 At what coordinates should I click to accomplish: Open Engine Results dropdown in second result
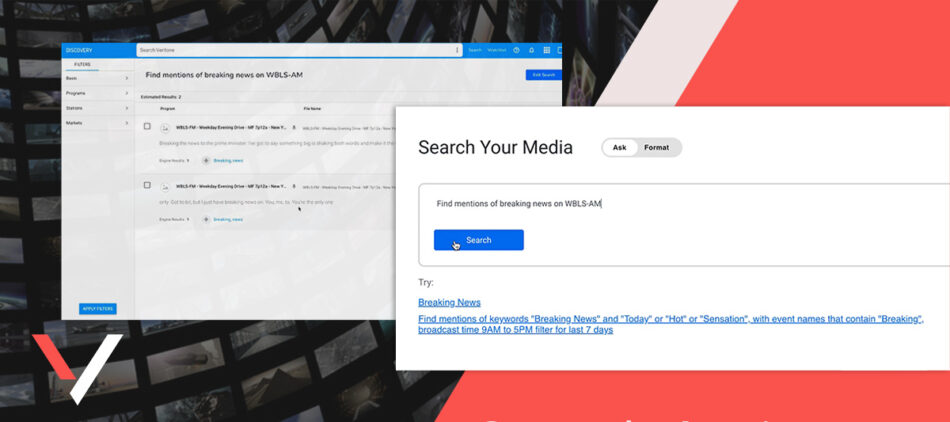click(x=175, y=219)
